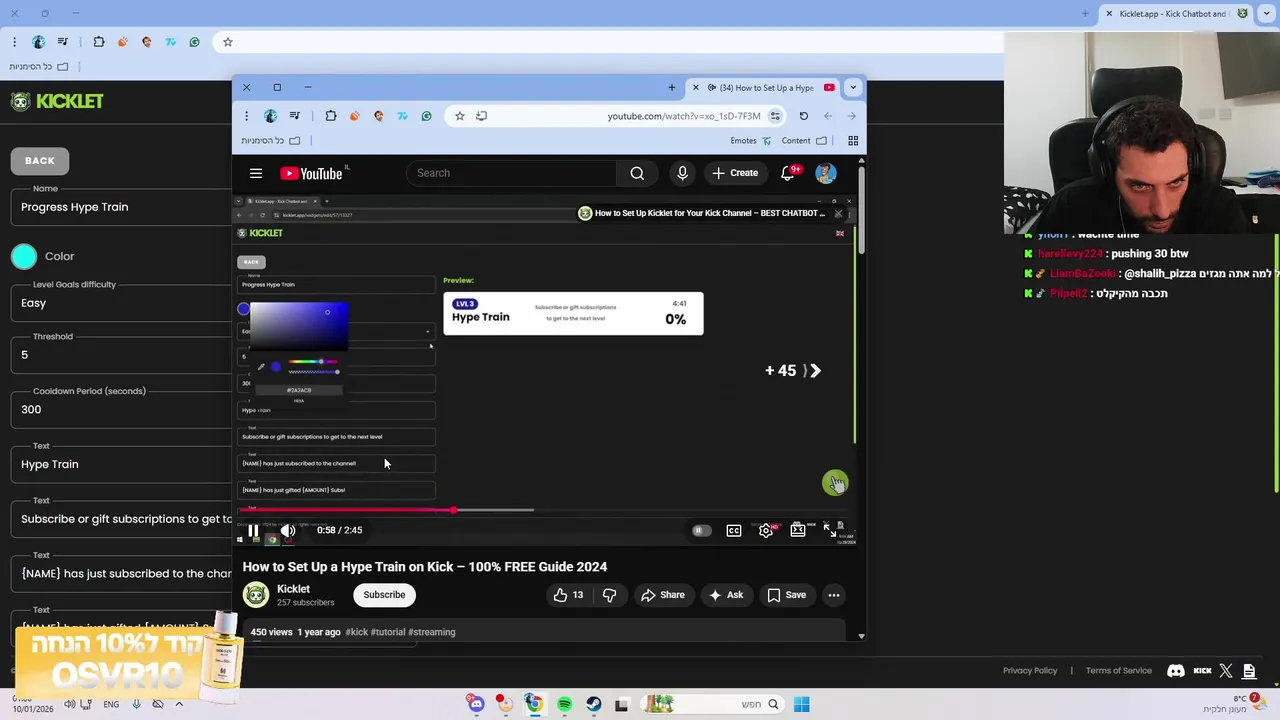Show hidden tray icons chevron
The width and height of the screenshot is (1280, 720).
pos(180,704)
